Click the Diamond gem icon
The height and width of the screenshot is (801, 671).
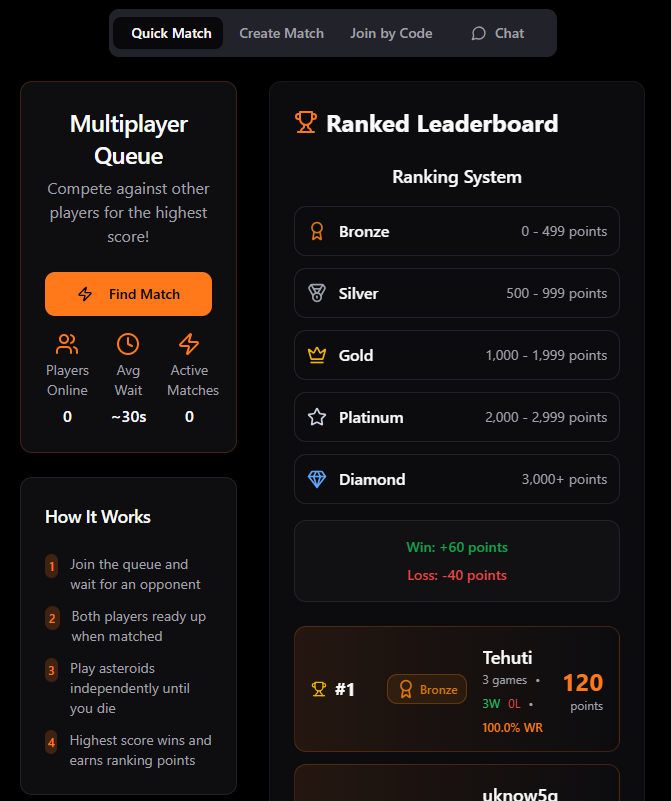[317, 479]
